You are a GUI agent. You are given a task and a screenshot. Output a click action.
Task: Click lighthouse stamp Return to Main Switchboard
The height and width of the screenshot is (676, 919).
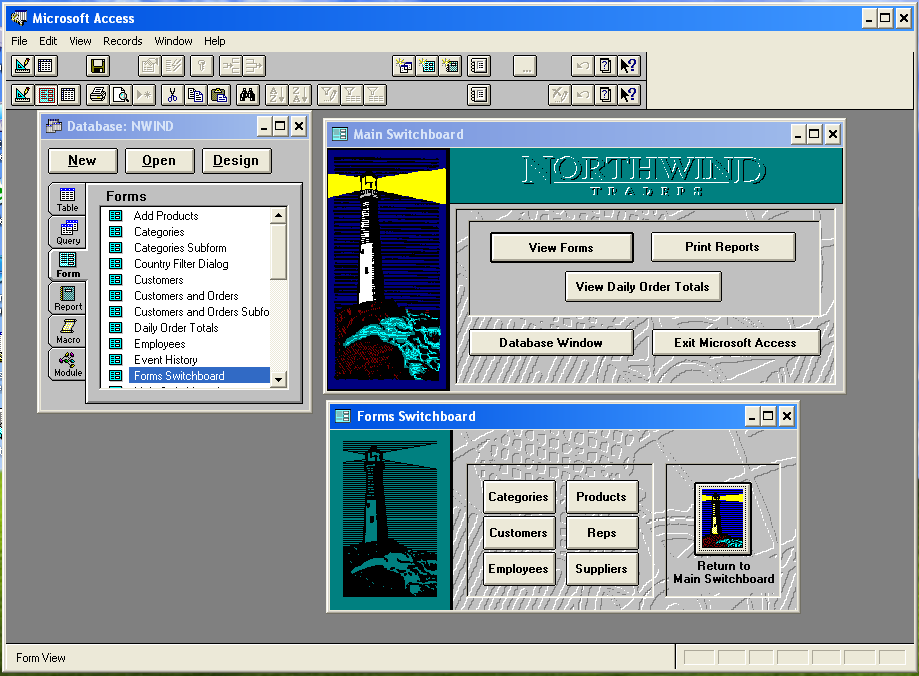click(723, 518)
